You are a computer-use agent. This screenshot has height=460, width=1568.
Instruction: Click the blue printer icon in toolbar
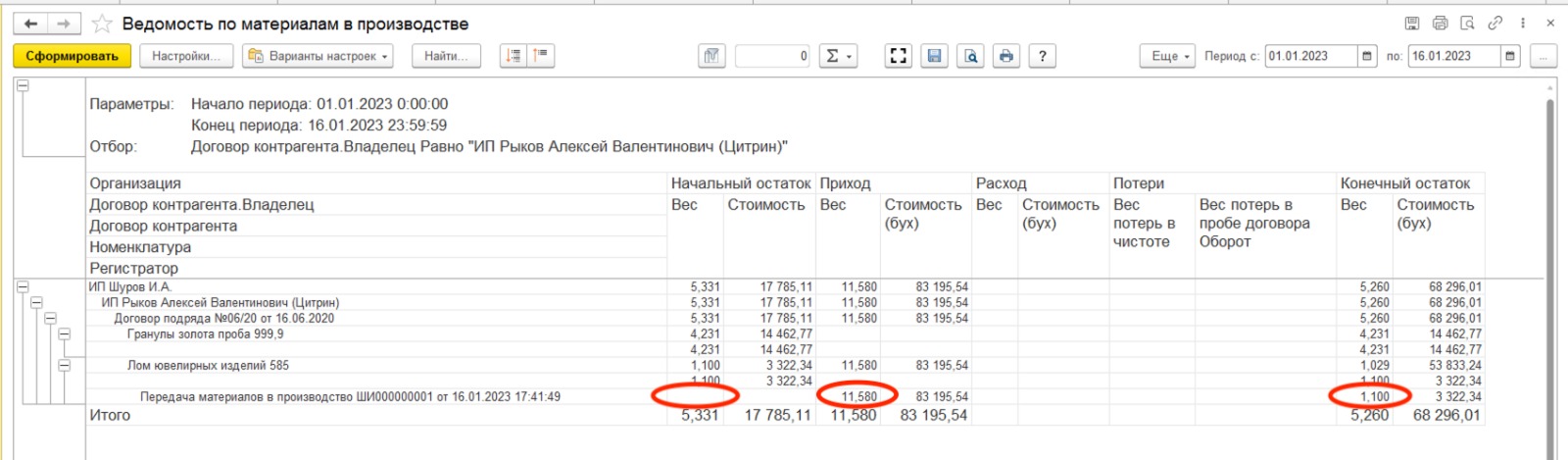coord(1006,56)
